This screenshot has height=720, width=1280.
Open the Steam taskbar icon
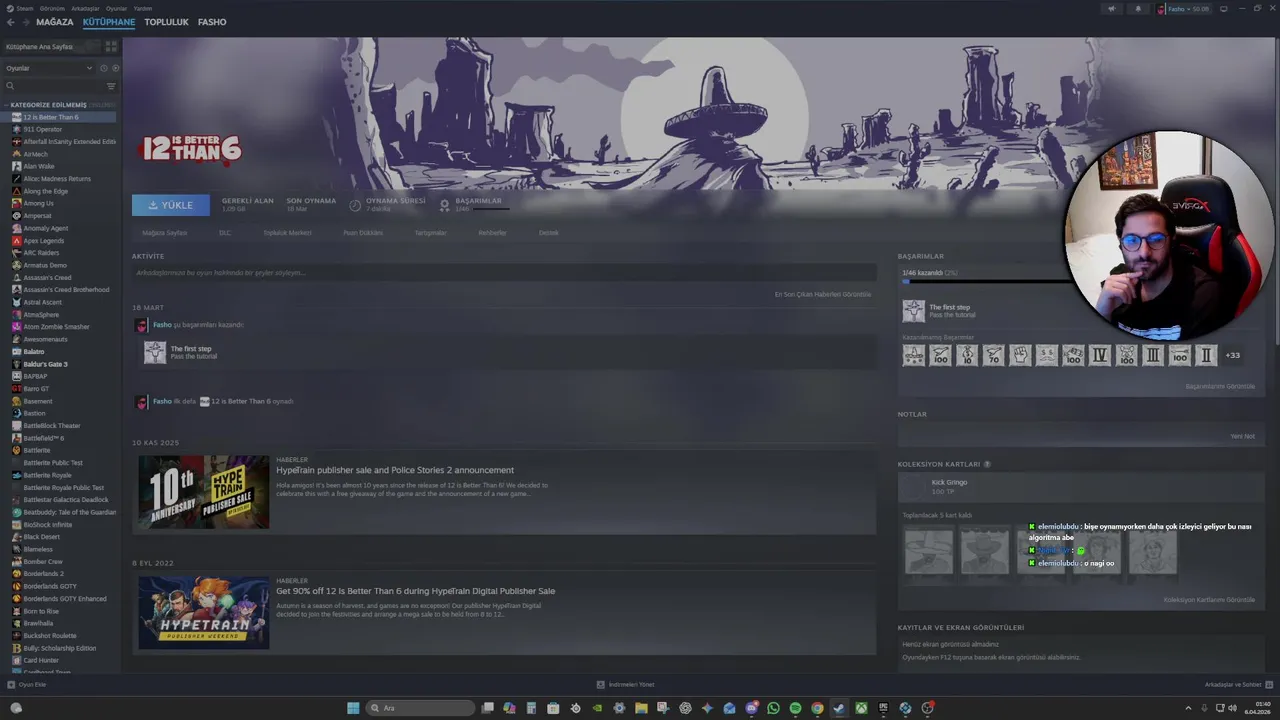pos(839,708)
